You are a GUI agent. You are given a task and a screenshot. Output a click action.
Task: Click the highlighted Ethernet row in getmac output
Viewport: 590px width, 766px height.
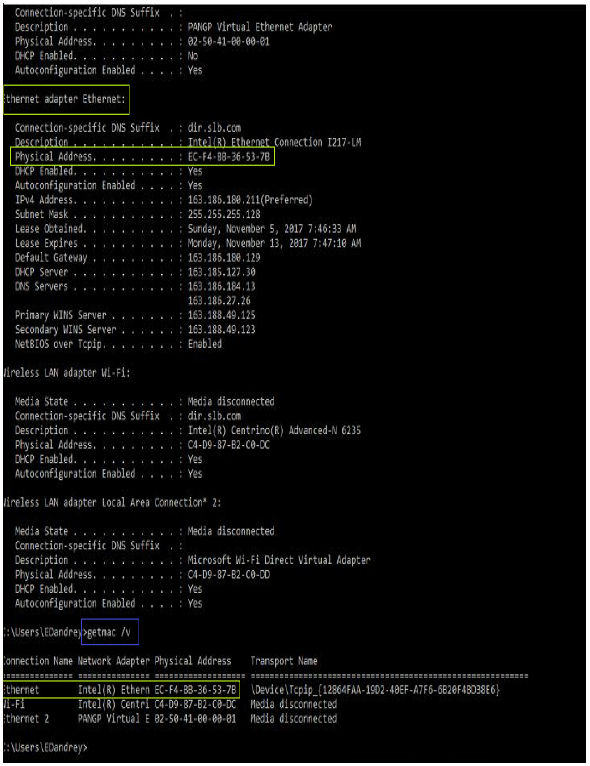point(121,690)
